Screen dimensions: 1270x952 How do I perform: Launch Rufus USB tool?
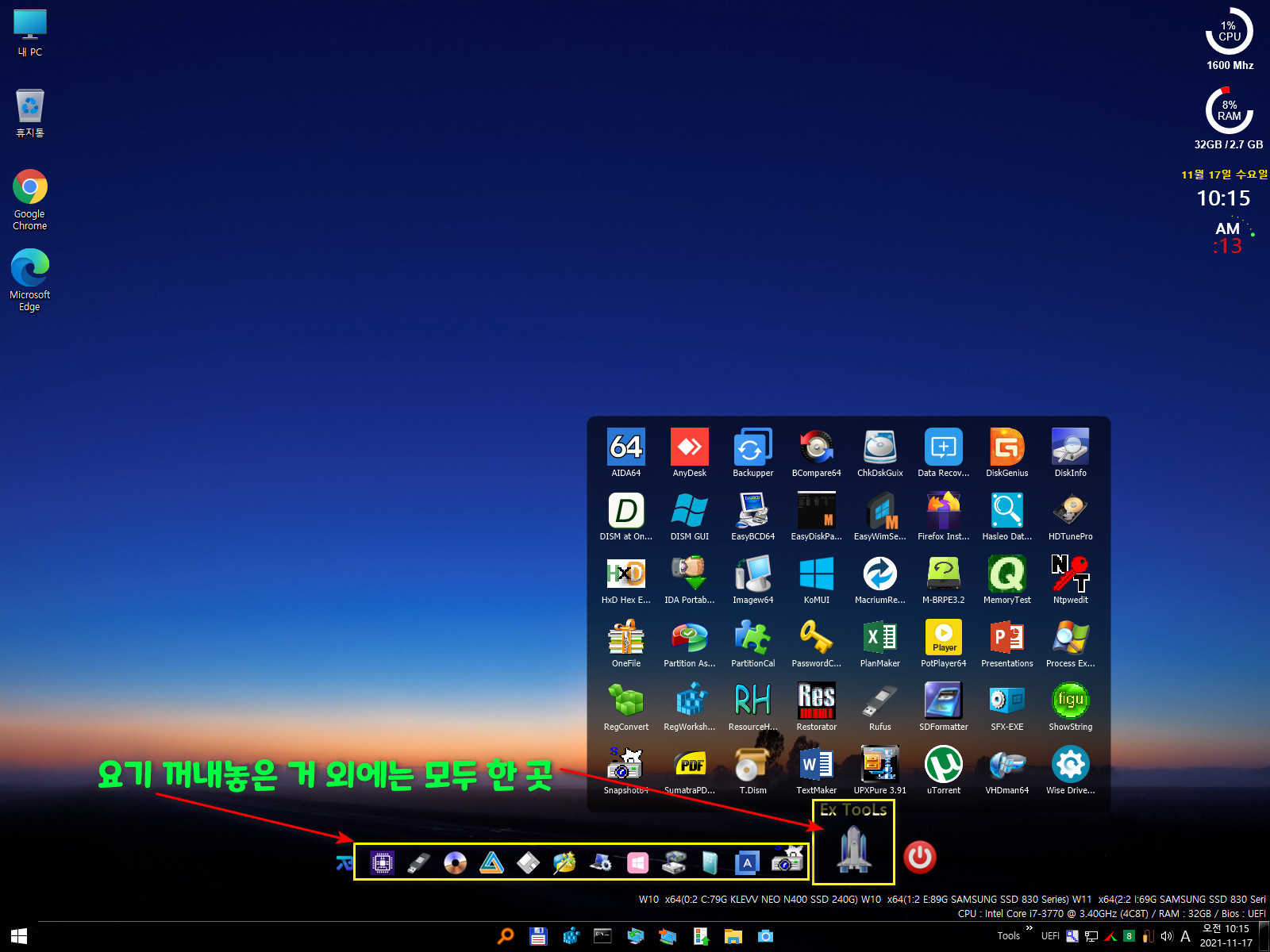pos(879,701)
